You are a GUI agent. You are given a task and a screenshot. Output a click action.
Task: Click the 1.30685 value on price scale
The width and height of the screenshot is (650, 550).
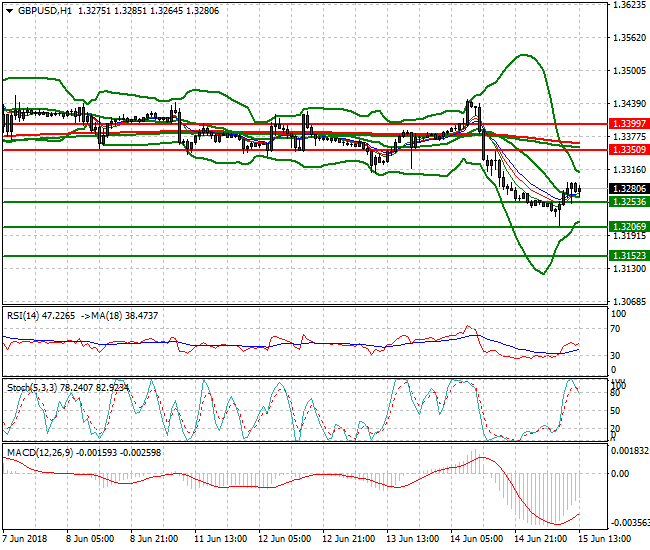(x=628, y=301)
